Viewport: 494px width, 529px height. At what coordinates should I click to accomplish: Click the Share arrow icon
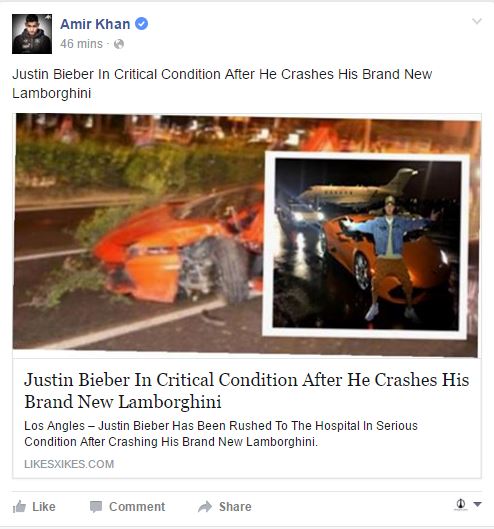[205, 506]
